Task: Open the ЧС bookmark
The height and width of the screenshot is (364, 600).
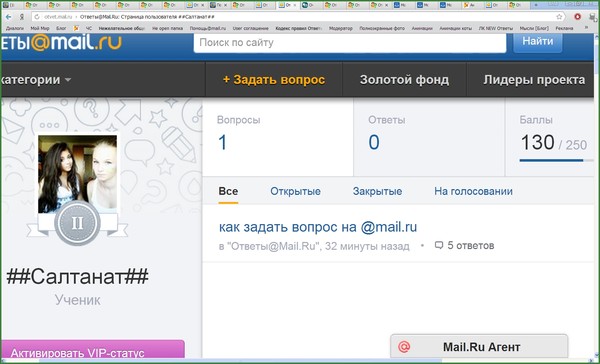Action: pyautogui.click(x=89, y=28)
